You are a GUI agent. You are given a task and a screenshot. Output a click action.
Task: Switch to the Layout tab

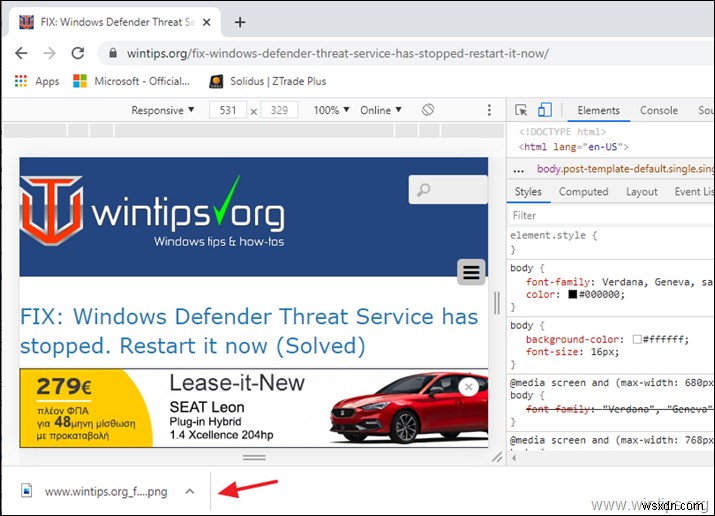(642, 191)
